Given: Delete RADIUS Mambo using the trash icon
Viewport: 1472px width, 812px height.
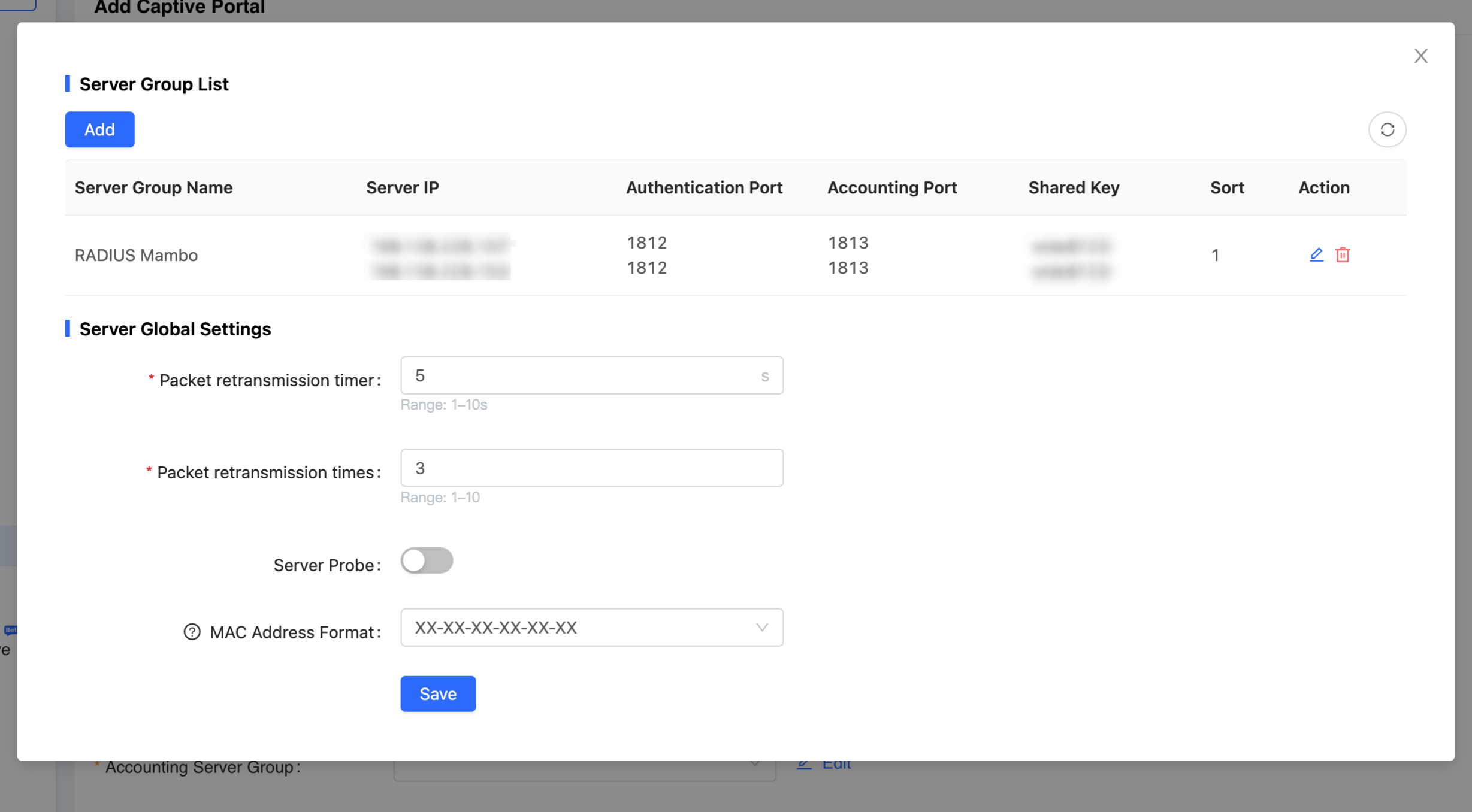Looking at the screenshot, I should pos(1342,255).
